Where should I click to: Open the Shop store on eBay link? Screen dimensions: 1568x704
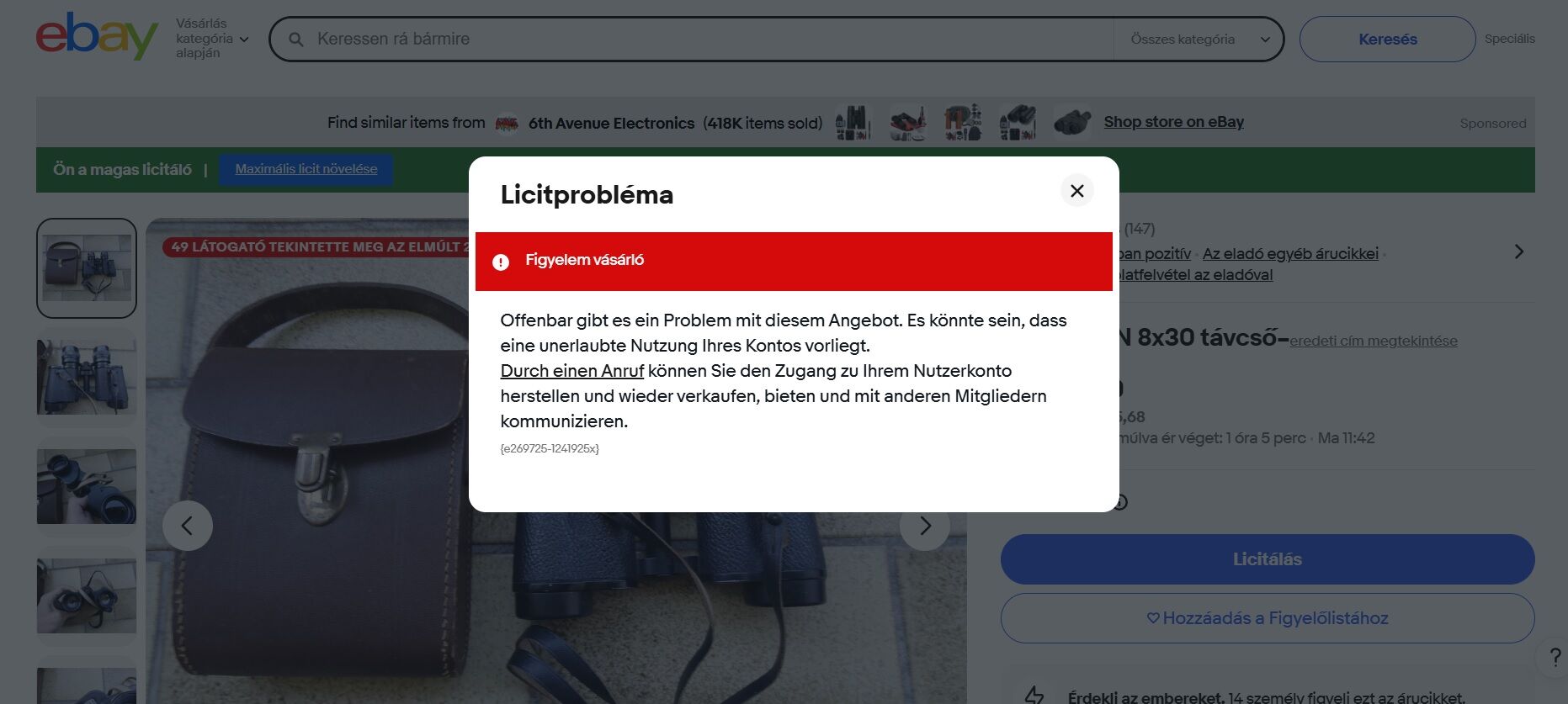[1173, 122]
